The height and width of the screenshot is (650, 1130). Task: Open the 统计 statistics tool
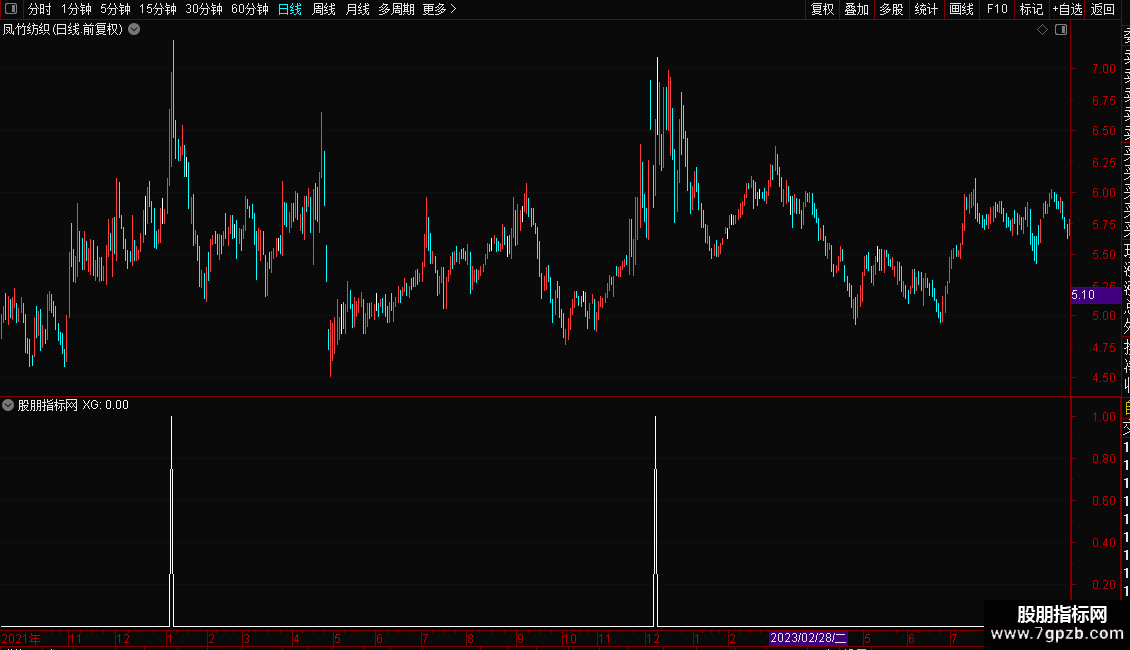tap(925, 9)
